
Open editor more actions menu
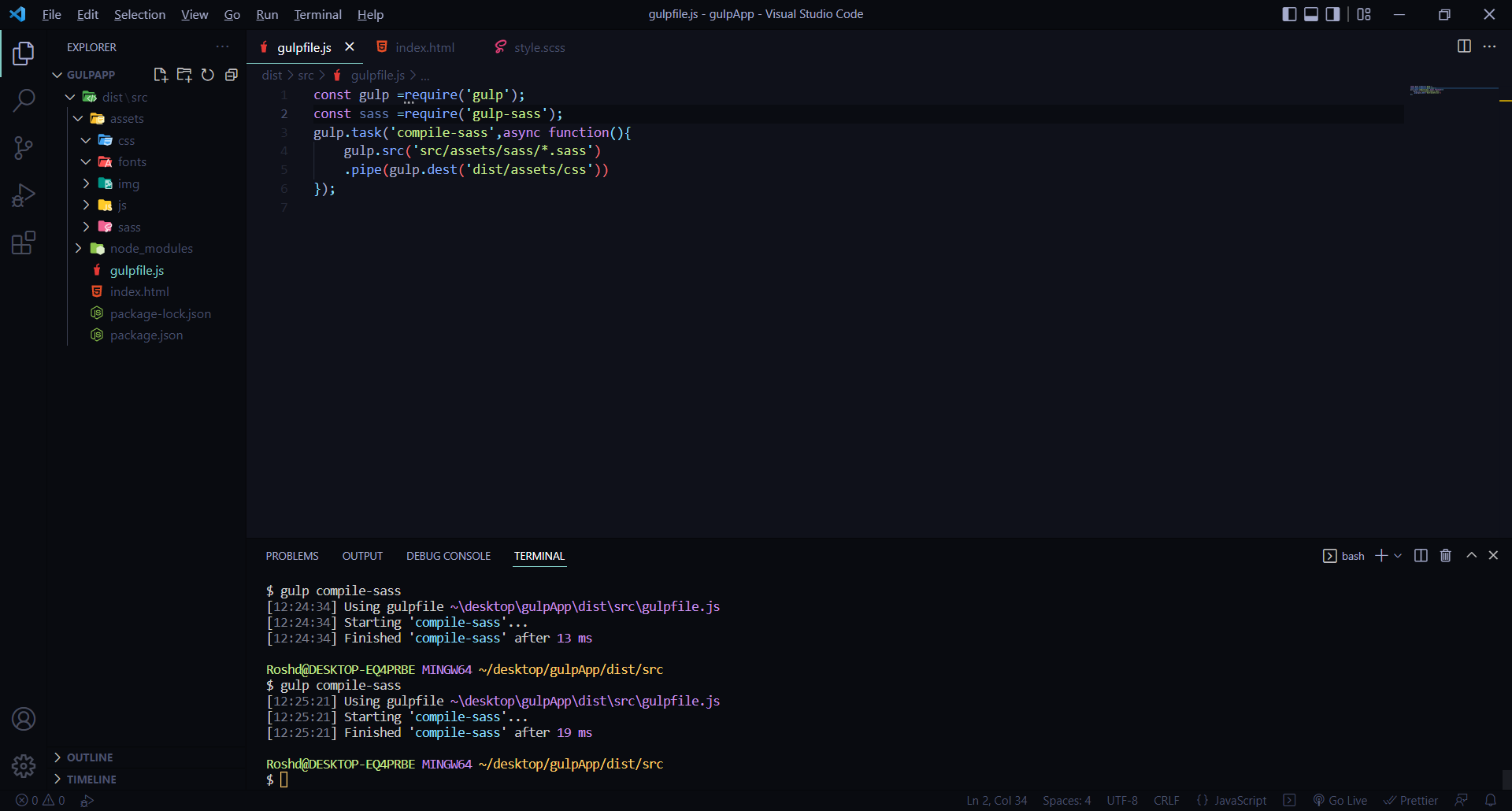tap(1489, 46)
